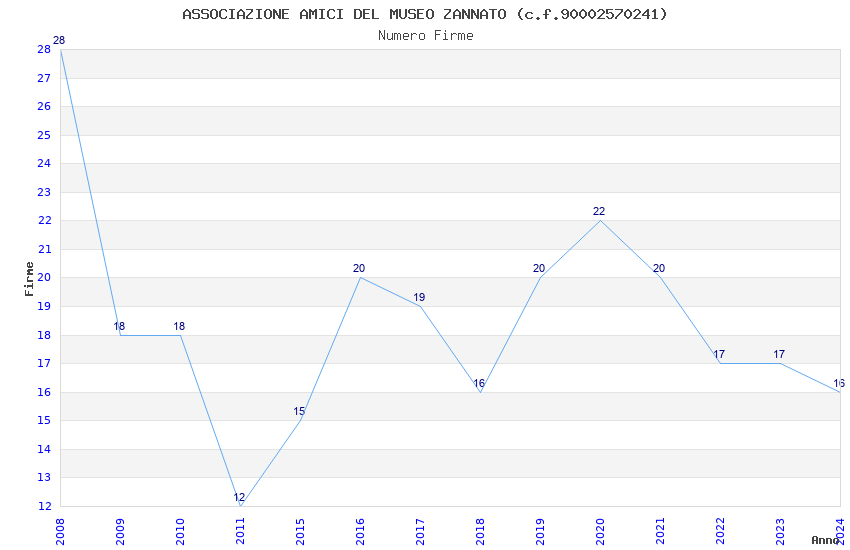This screenshot has width=850, height=550.
Task: Click y-axis tick label 22
Action: 44,221
